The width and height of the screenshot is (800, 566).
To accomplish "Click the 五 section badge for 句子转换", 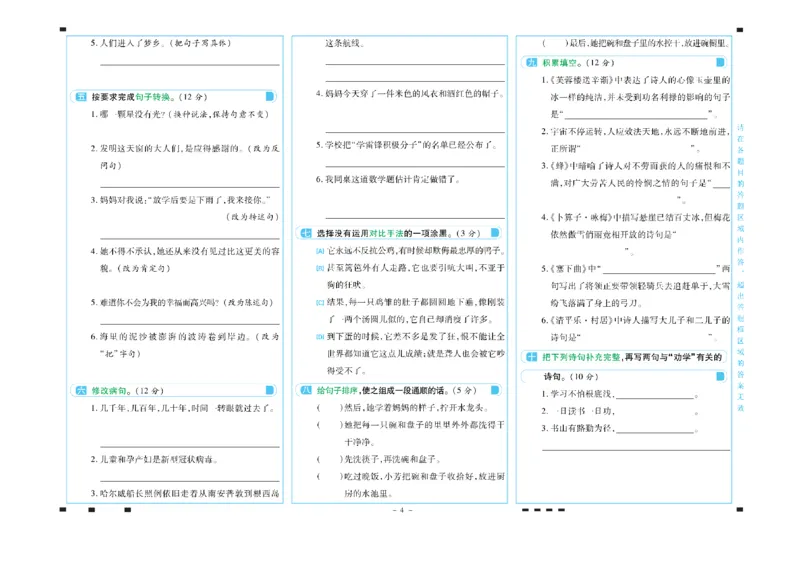I will click(x=81, y=96).
